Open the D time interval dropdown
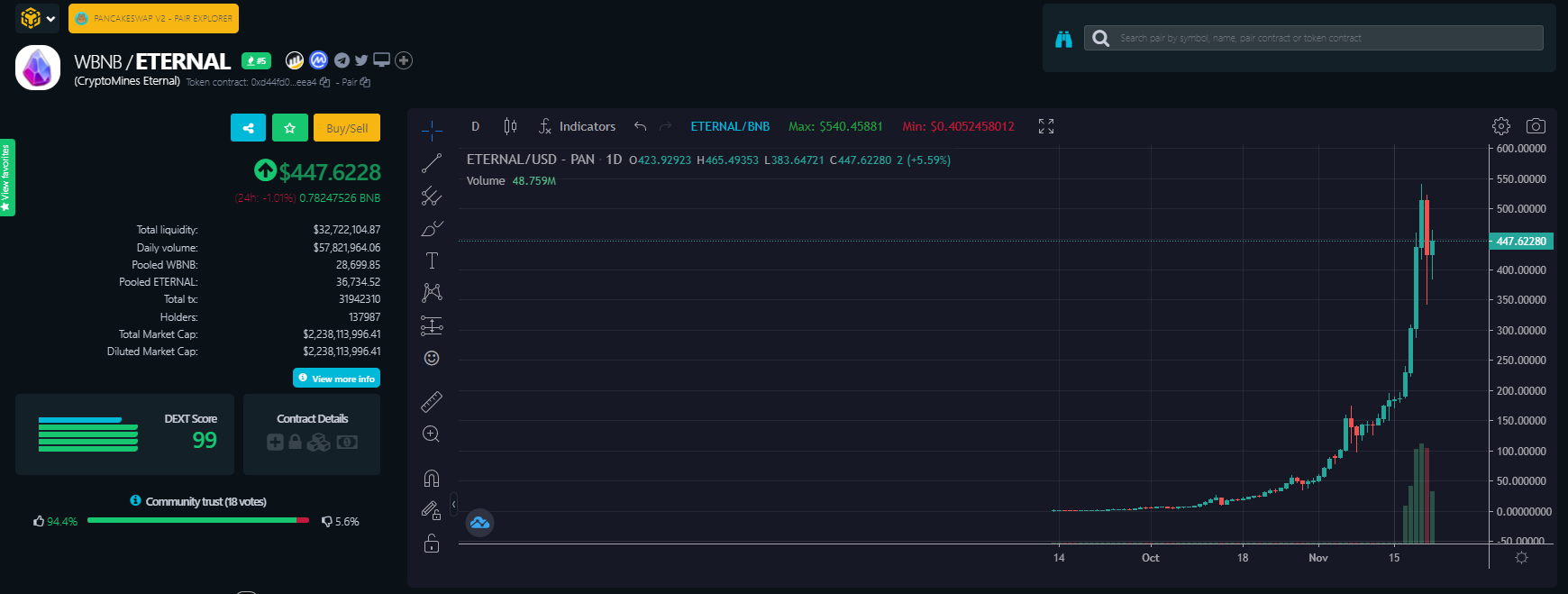The width and height of the screenshot is (1568, 594). click(x=475, y=126)
